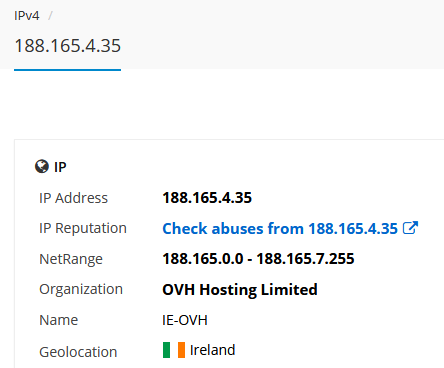The width and height of the screenshot is (444, 368).
Task: Select the NetRange value 188.165.0.0 - 188.165.7.255
Action: coord(258,259)
